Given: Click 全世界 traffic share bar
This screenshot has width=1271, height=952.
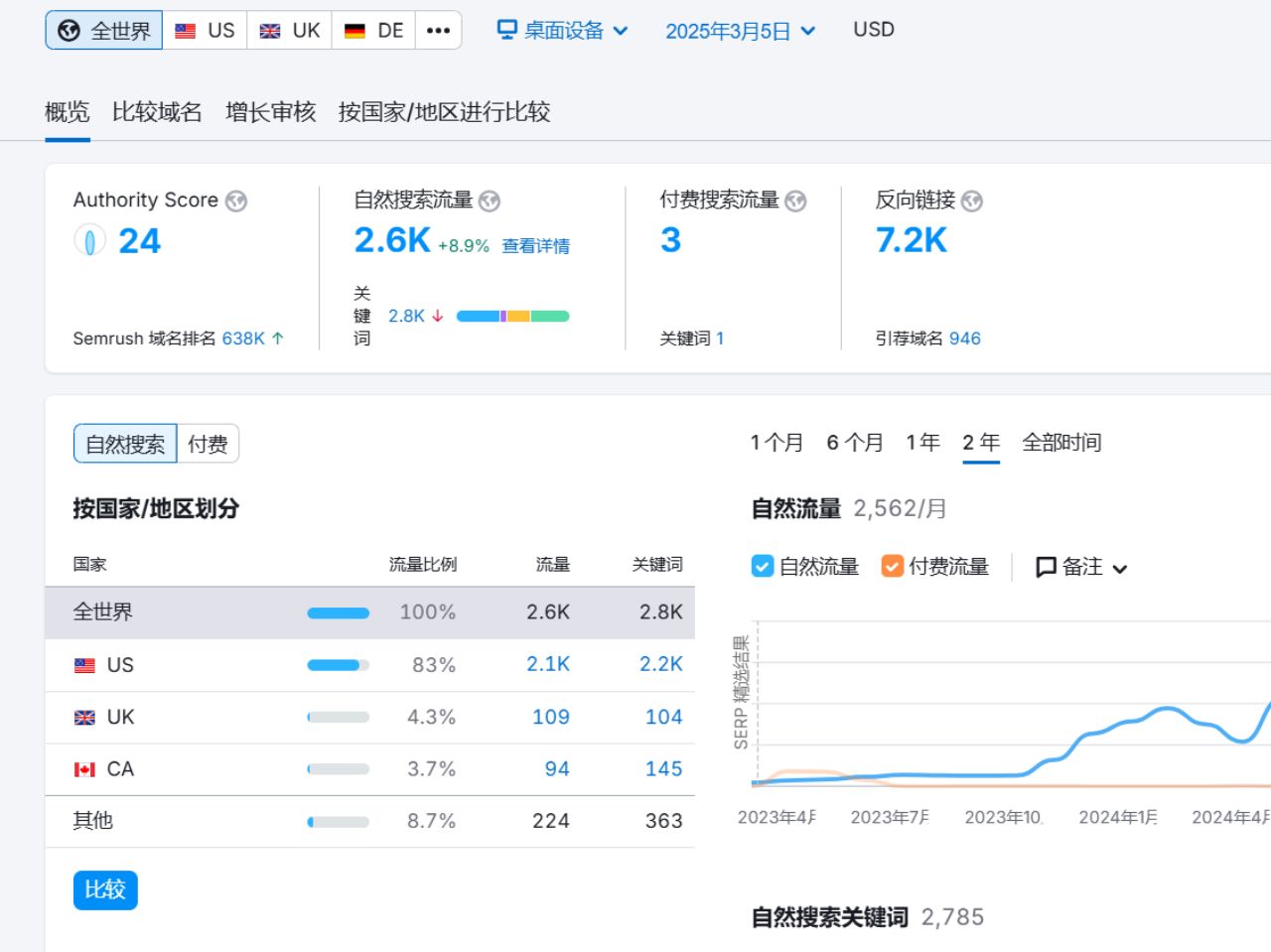Looking at the screenshot, I should click(339, 613).
